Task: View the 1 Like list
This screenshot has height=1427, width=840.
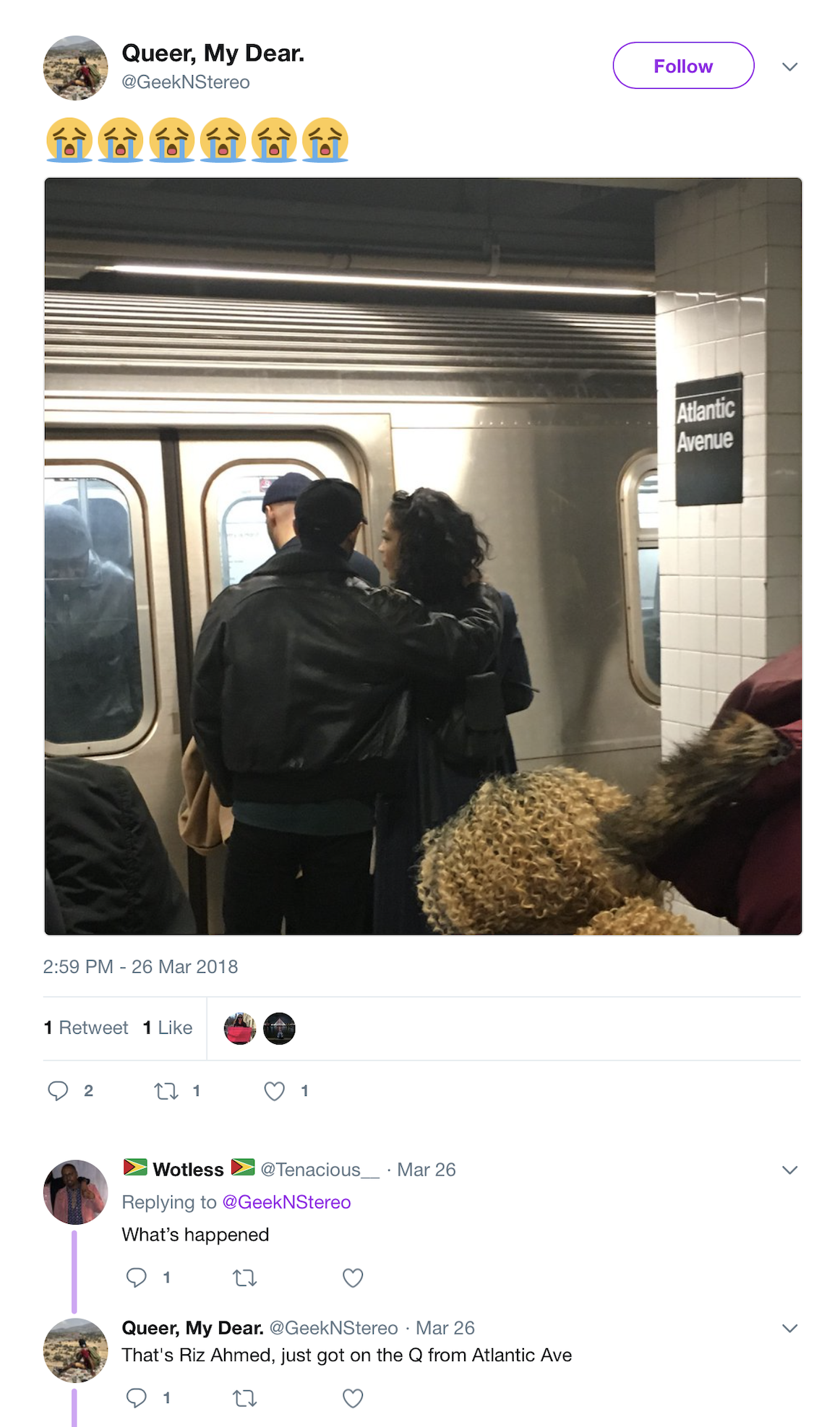Action: (x=168, y=1027)
